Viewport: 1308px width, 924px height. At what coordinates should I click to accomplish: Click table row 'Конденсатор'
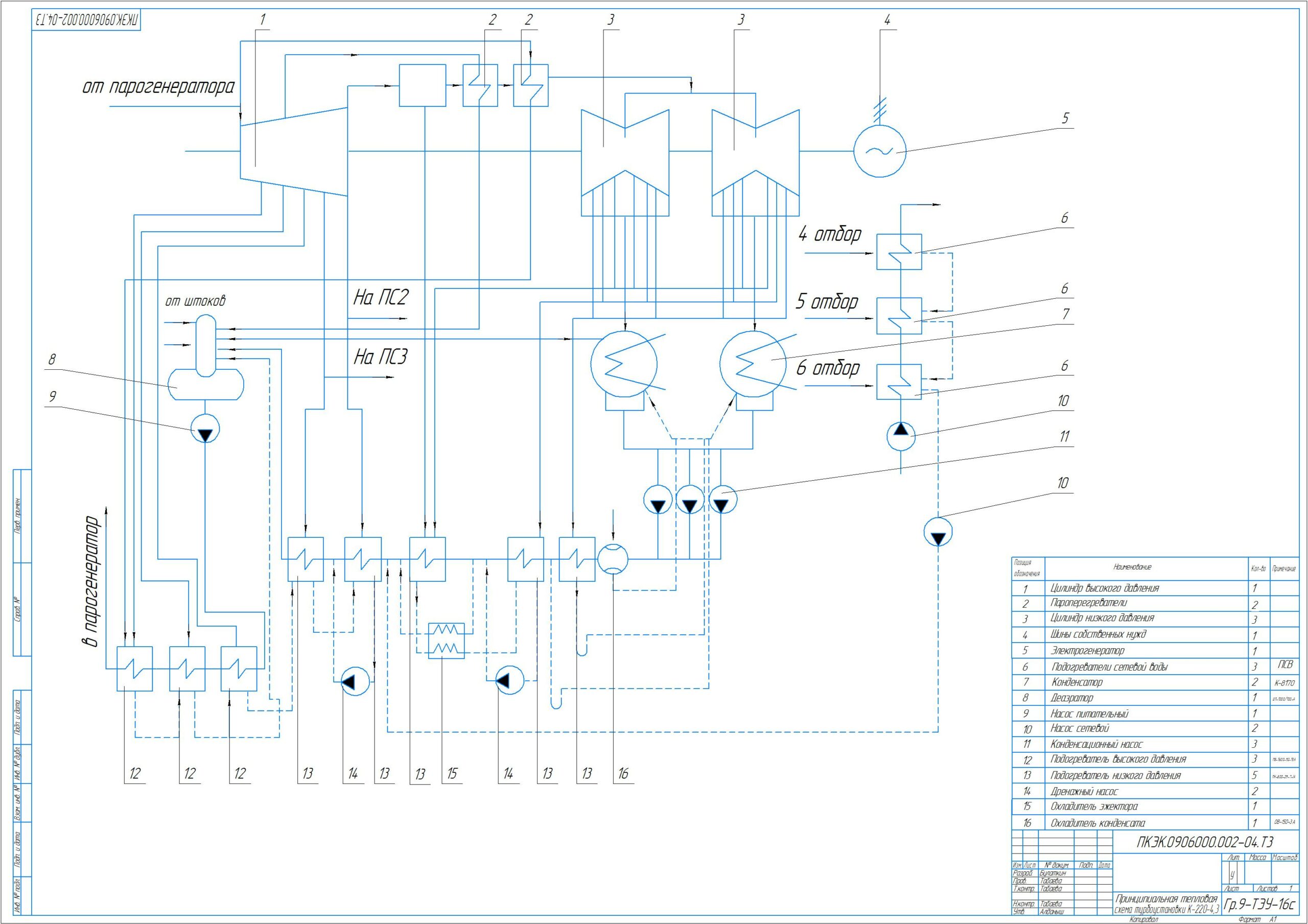1154,682
